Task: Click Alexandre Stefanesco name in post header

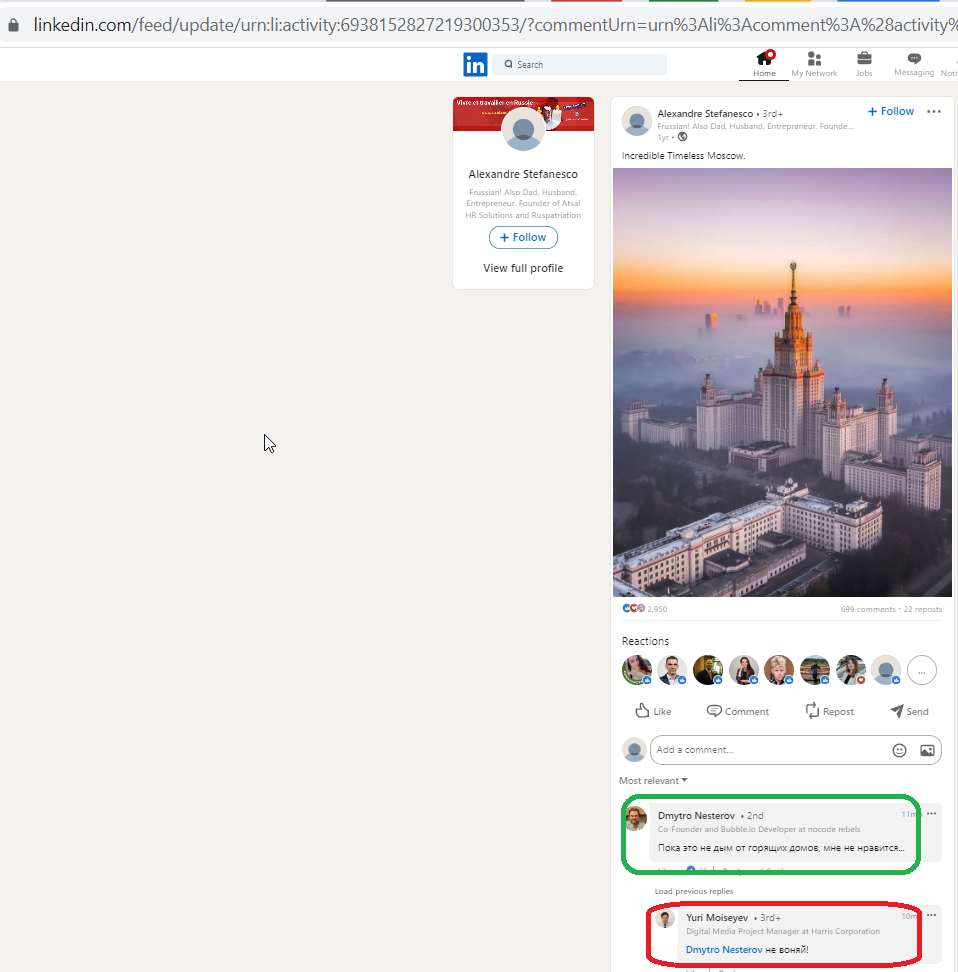Action: (705, 113)
